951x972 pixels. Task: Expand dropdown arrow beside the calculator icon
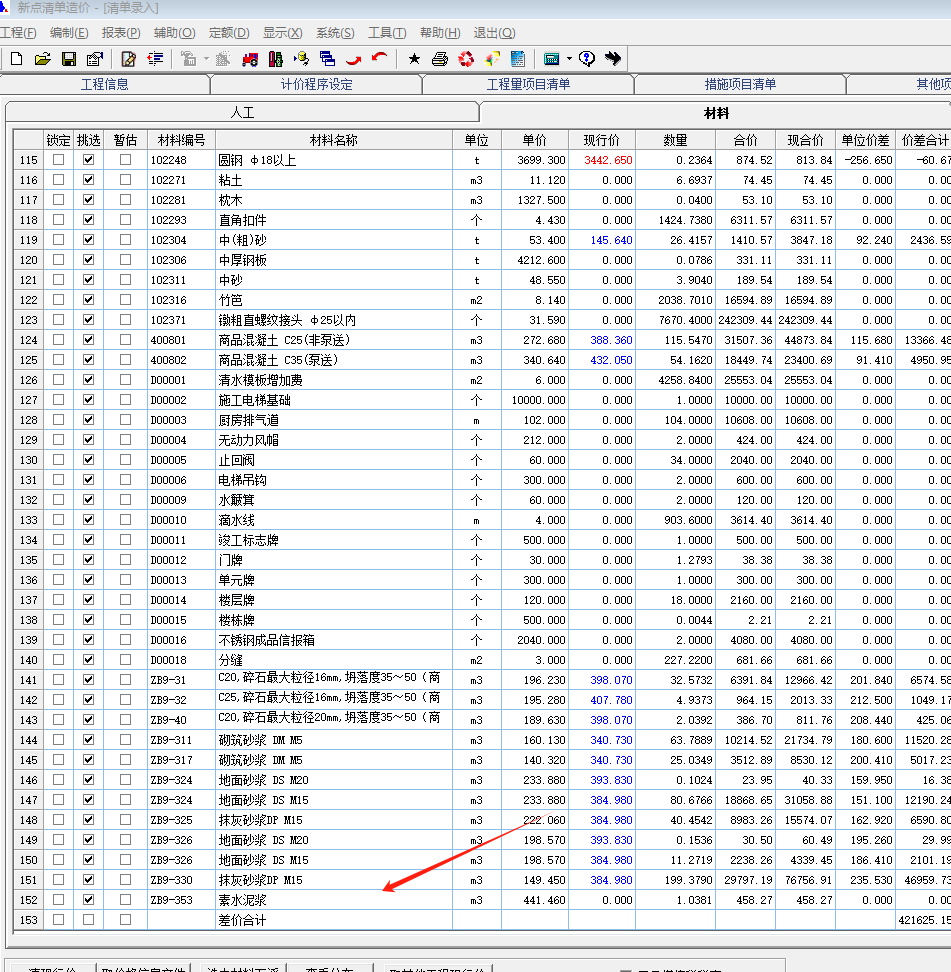coord(569,59)
